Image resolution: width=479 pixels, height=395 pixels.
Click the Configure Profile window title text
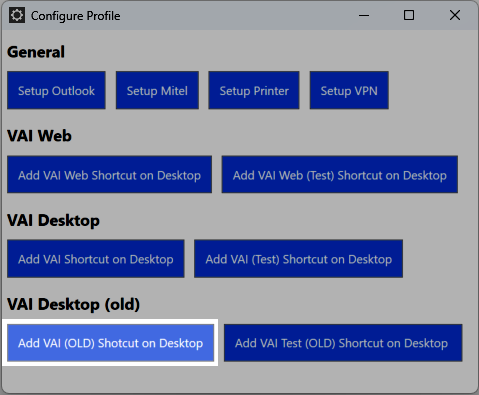pyautogui.click(x=76, y=16)
